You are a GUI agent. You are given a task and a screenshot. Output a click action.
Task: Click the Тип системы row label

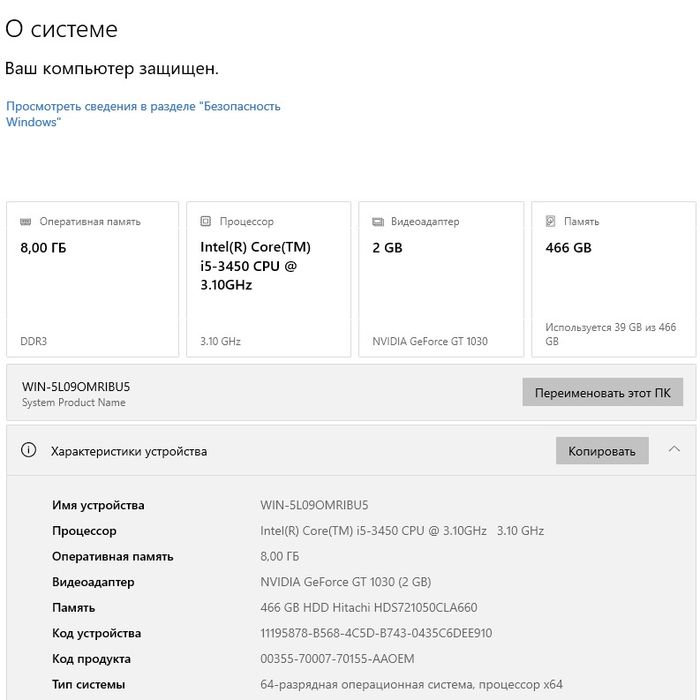pos(88,684)
